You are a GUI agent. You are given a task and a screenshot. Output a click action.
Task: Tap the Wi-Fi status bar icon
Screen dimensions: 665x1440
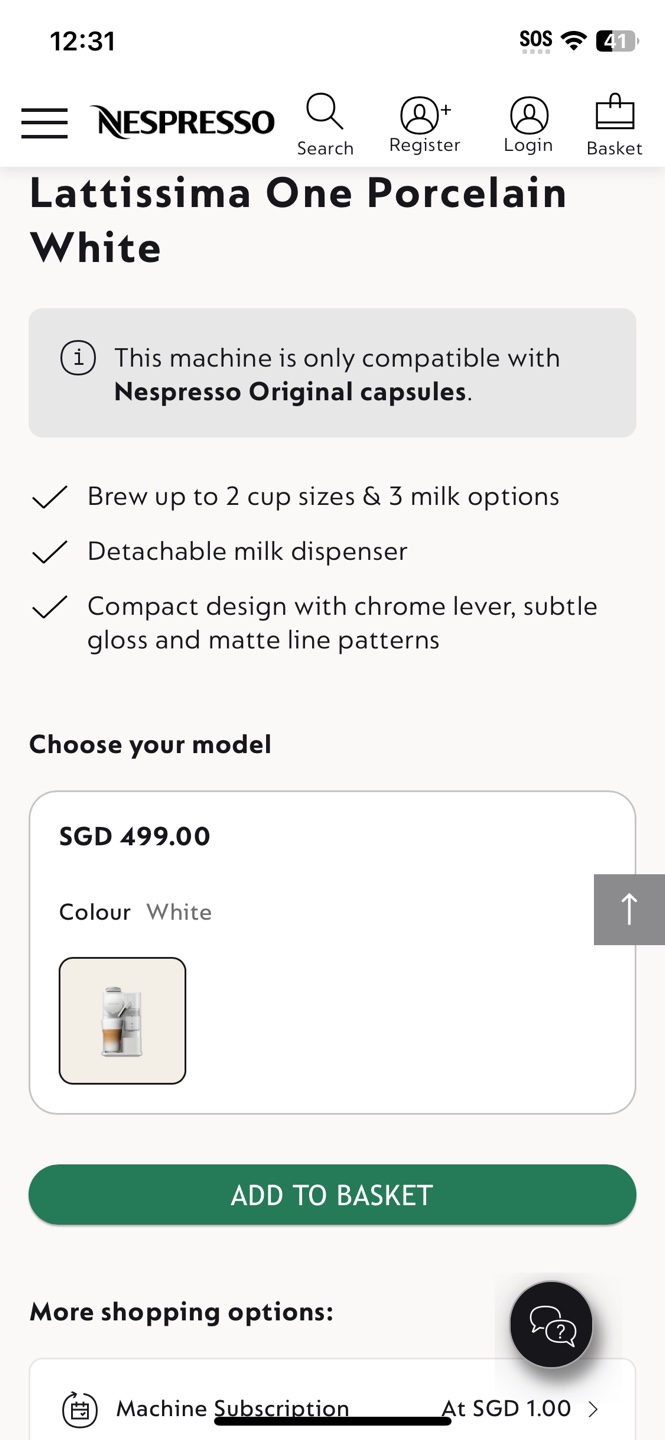click(x=573, y=40)
